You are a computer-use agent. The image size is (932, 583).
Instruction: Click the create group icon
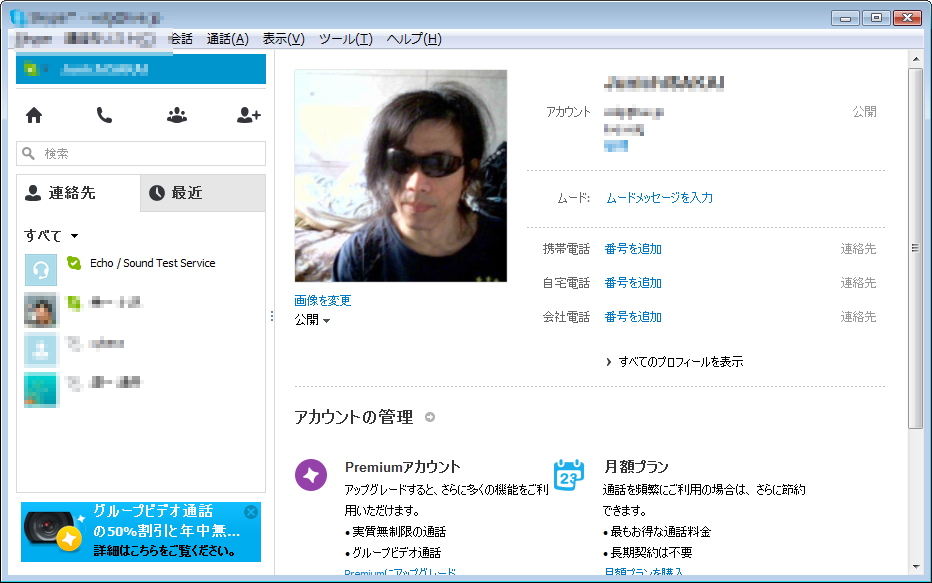177,115
